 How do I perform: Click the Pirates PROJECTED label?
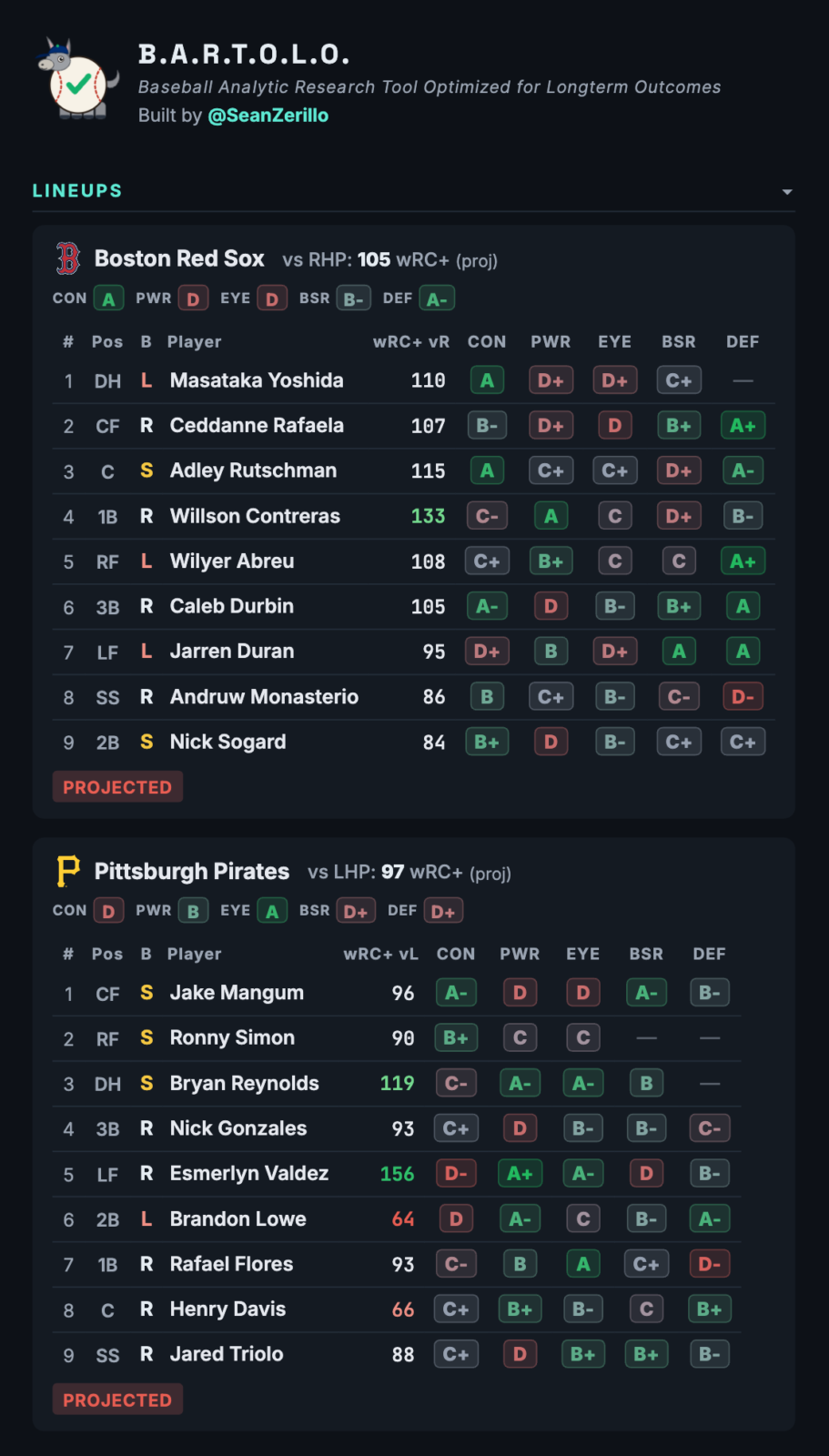coord(117,1400)
